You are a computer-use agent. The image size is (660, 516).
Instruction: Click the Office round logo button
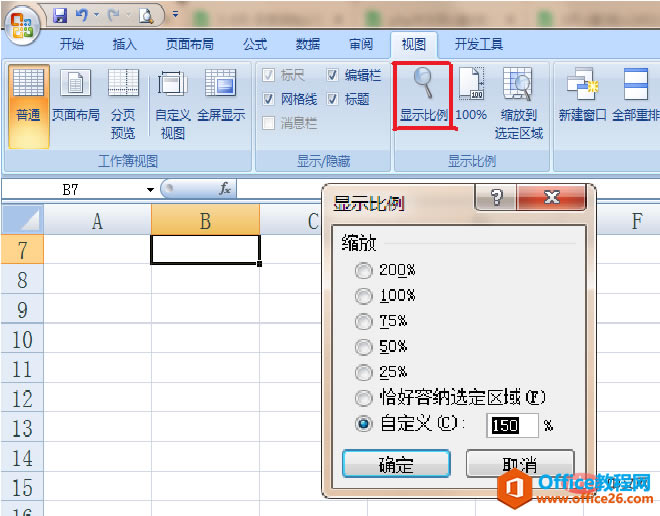pyautogui.click(x=22, y=24)
